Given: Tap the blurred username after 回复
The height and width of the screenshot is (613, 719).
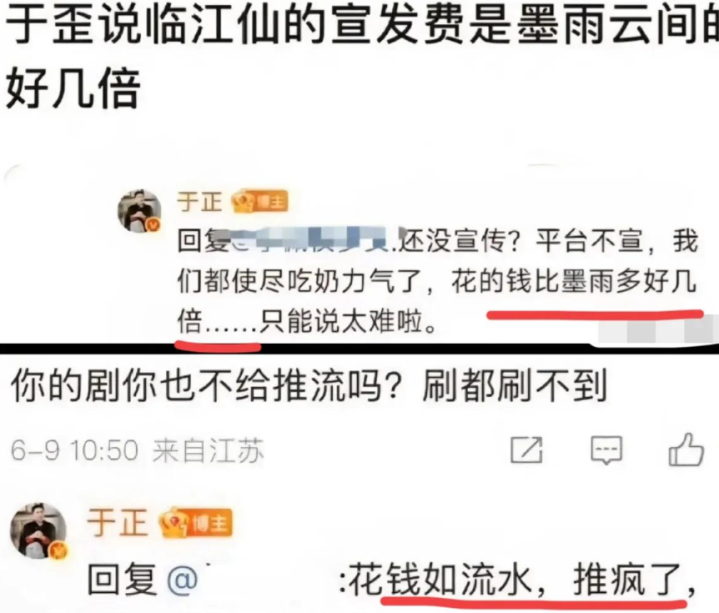Looking at the screenshot, I should [314, 241].
